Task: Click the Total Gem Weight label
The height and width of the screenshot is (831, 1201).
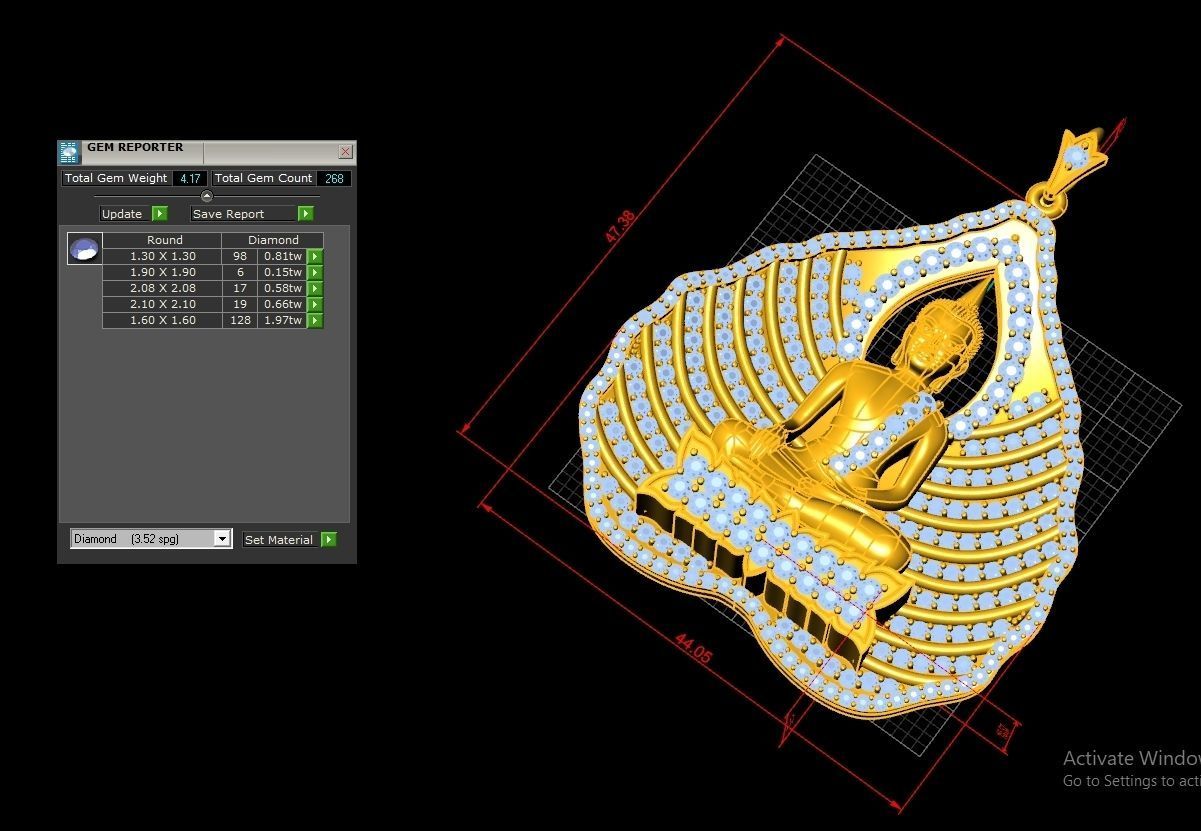Action: click(116, 178)
